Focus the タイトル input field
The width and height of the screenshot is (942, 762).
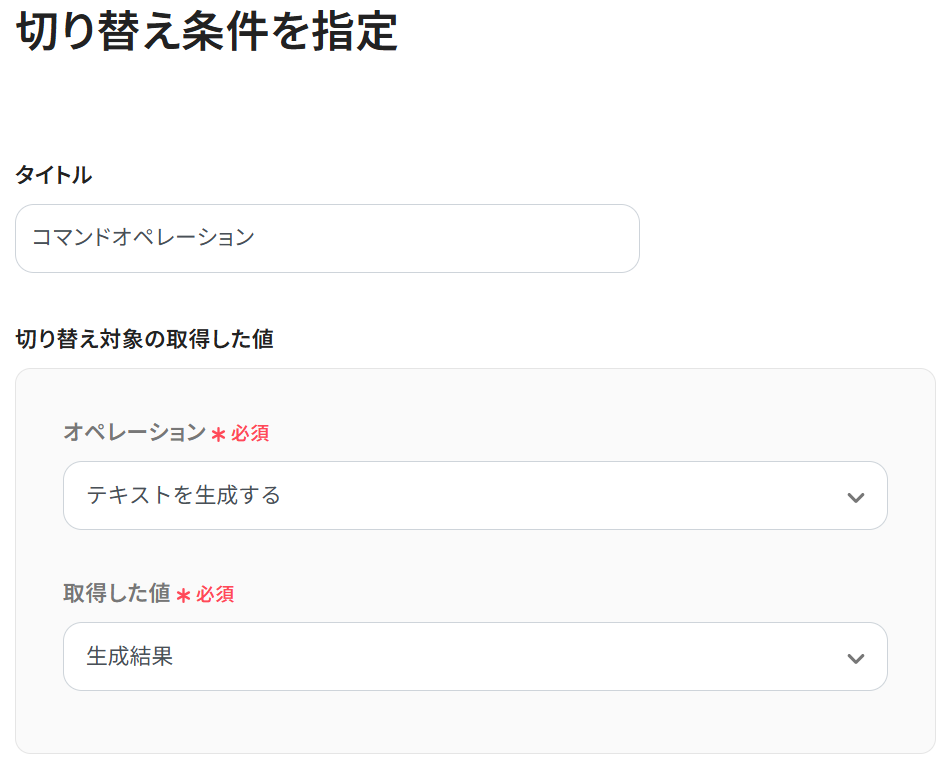(x=327, y=239)
